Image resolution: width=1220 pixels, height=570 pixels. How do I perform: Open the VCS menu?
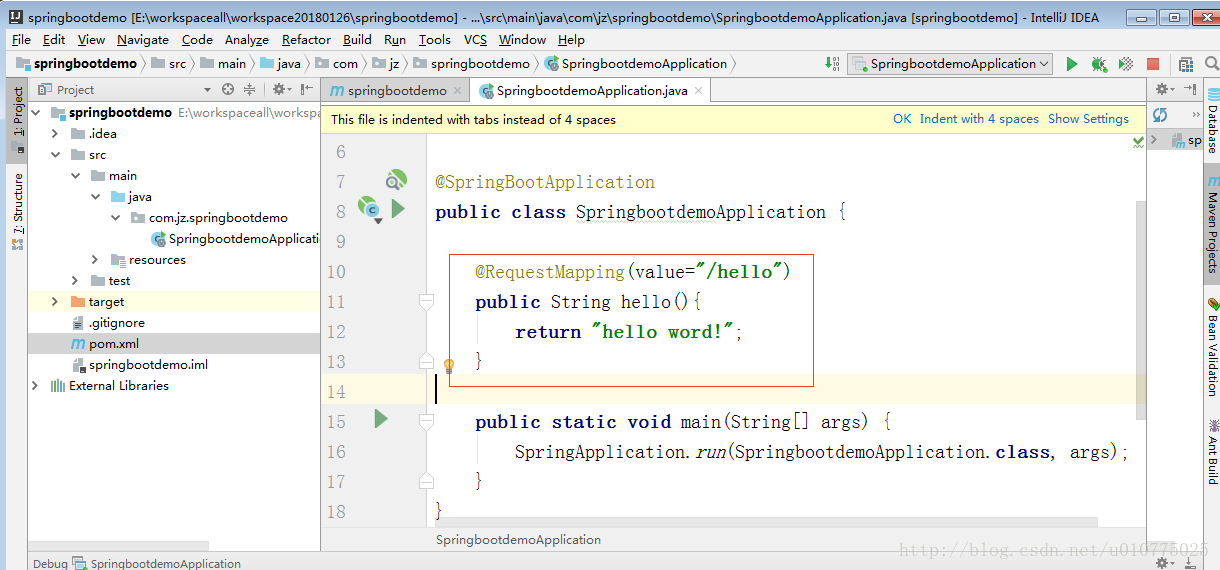pos(475,39)
